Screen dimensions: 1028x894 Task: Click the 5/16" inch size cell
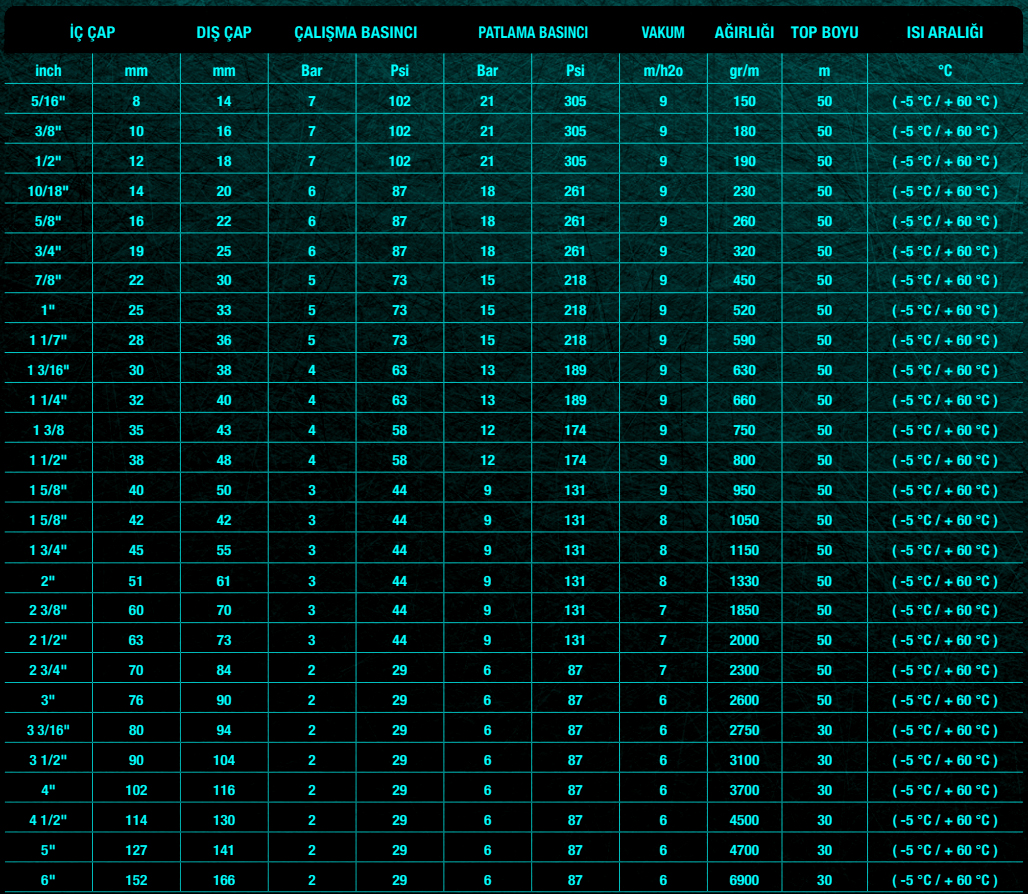pos(48,101)
